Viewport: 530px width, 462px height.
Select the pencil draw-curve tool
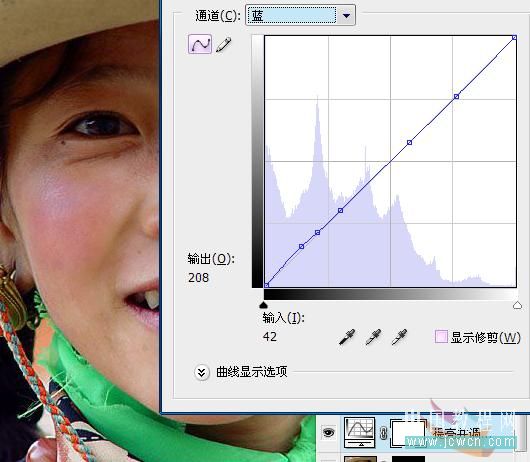[x=223, y=44]
